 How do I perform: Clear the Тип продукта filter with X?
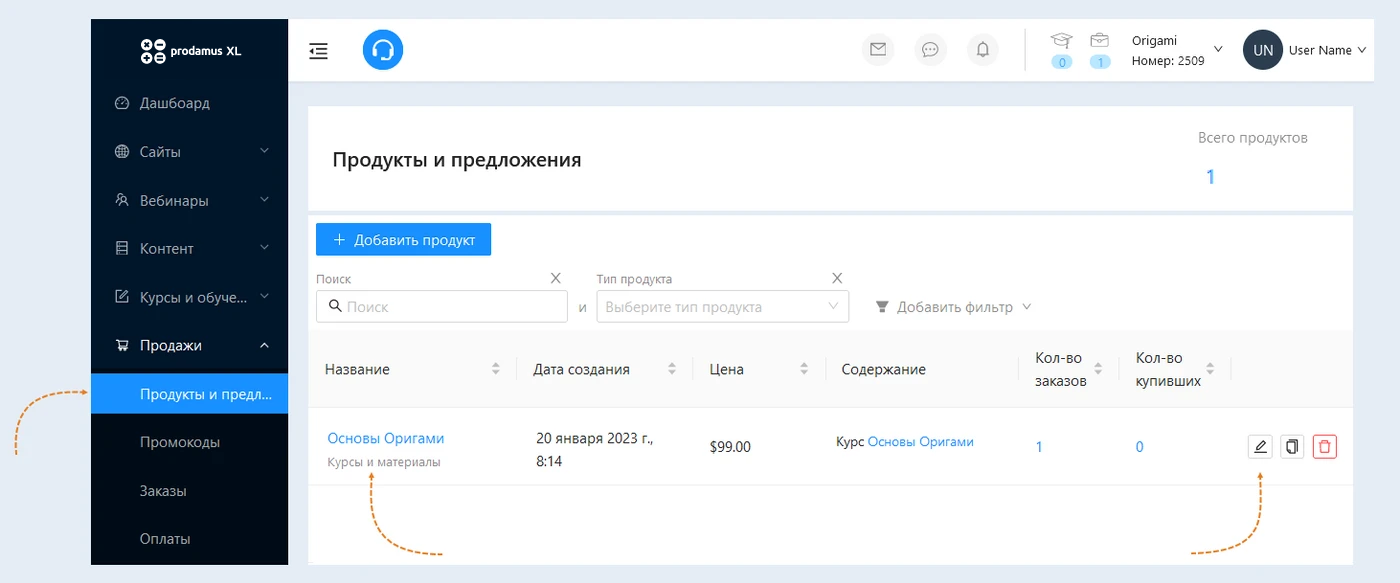coord(837,279)
